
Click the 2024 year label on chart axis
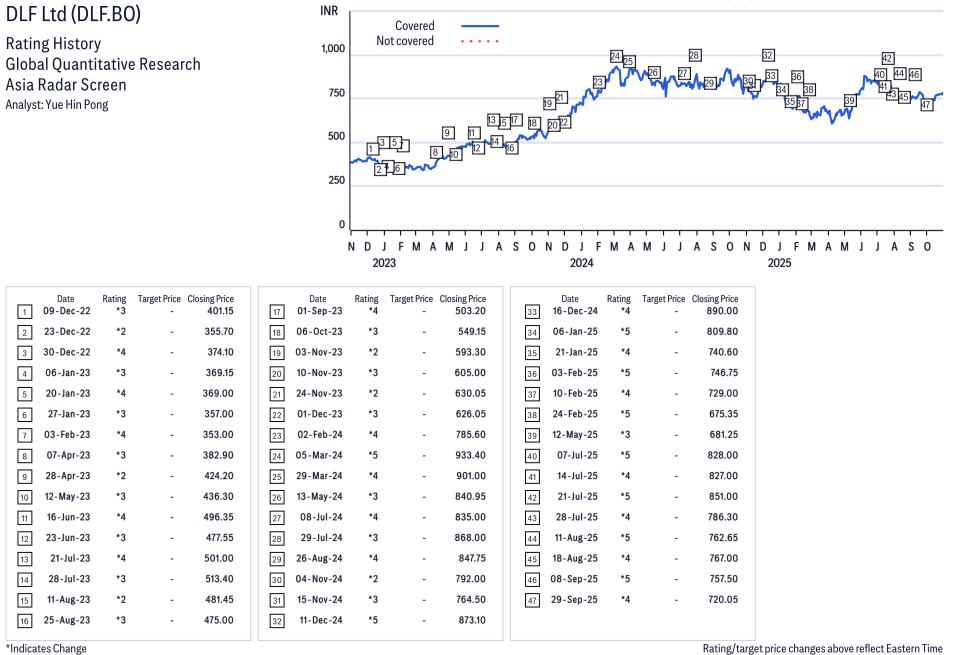581,263
